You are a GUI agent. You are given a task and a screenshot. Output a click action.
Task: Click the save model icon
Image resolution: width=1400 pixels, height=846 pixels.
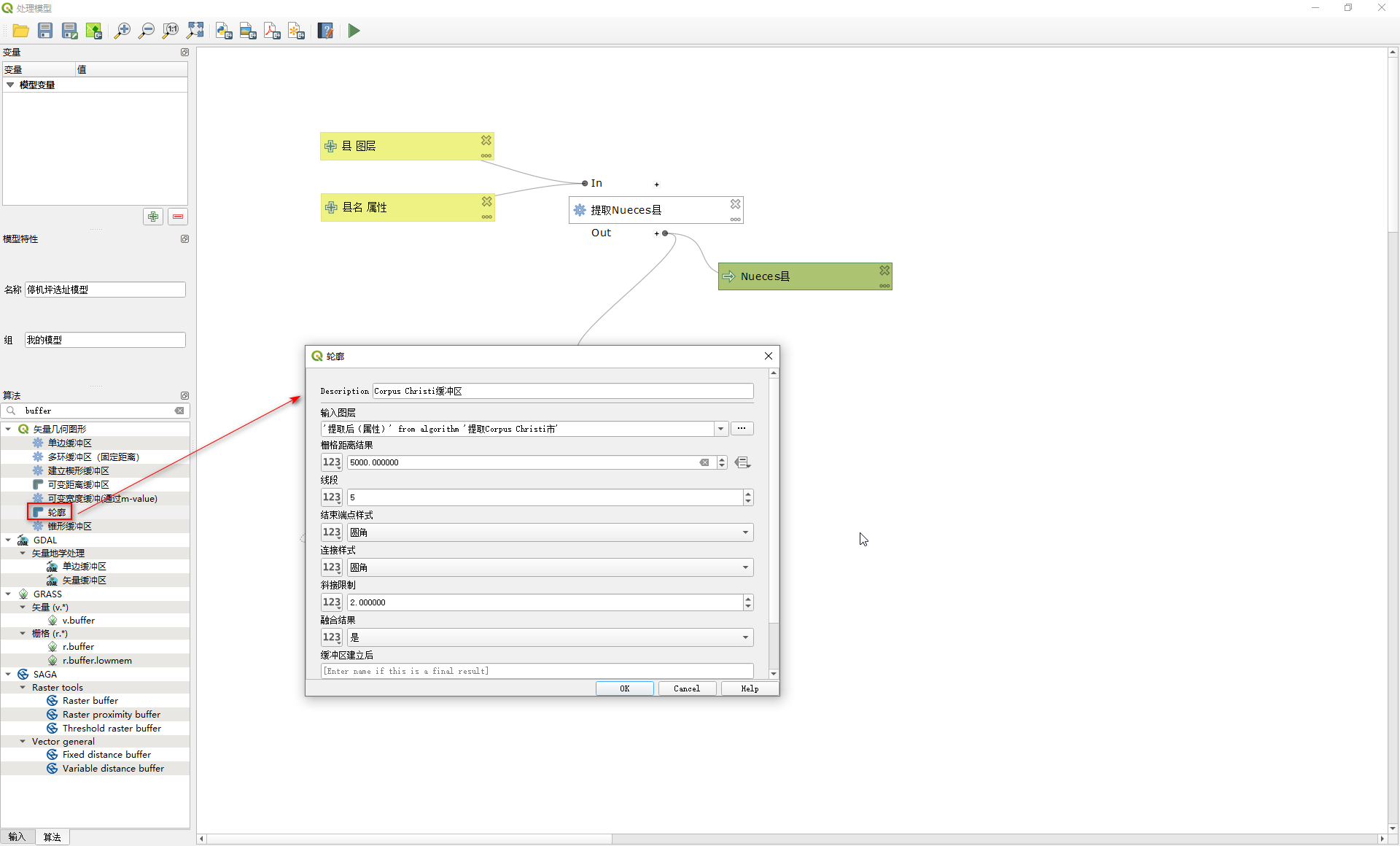[45, 31]
